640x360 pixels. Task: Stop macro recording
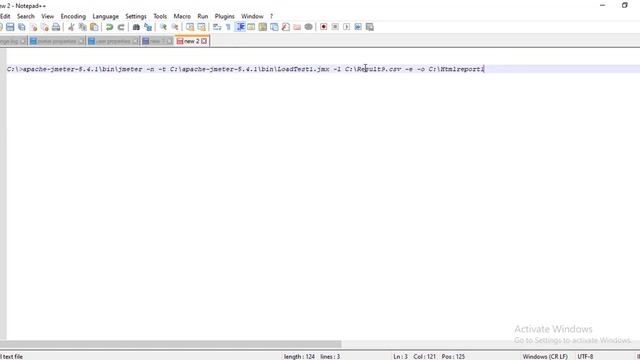[x=335, y=27]
